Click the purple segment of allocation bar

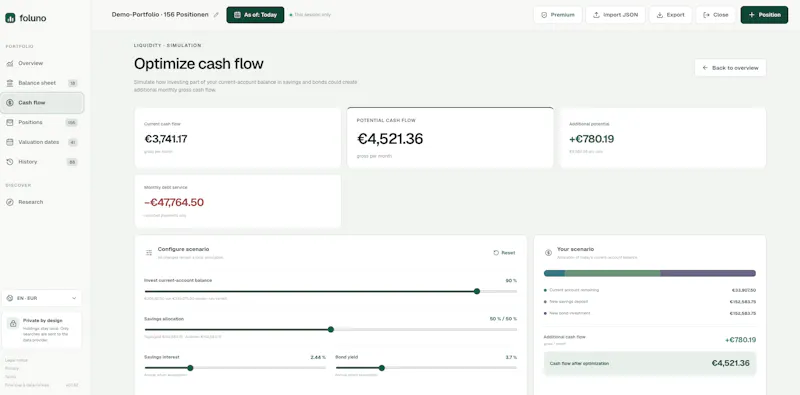pos(708,273)
